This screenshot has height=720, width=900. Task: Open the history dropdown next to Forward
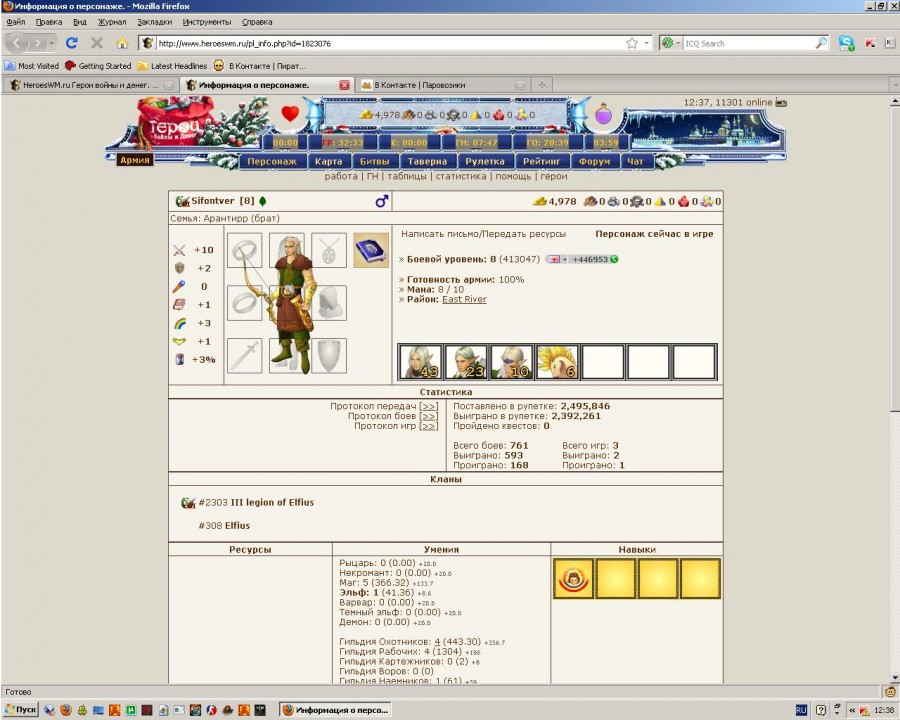click(x=52, y=43)
